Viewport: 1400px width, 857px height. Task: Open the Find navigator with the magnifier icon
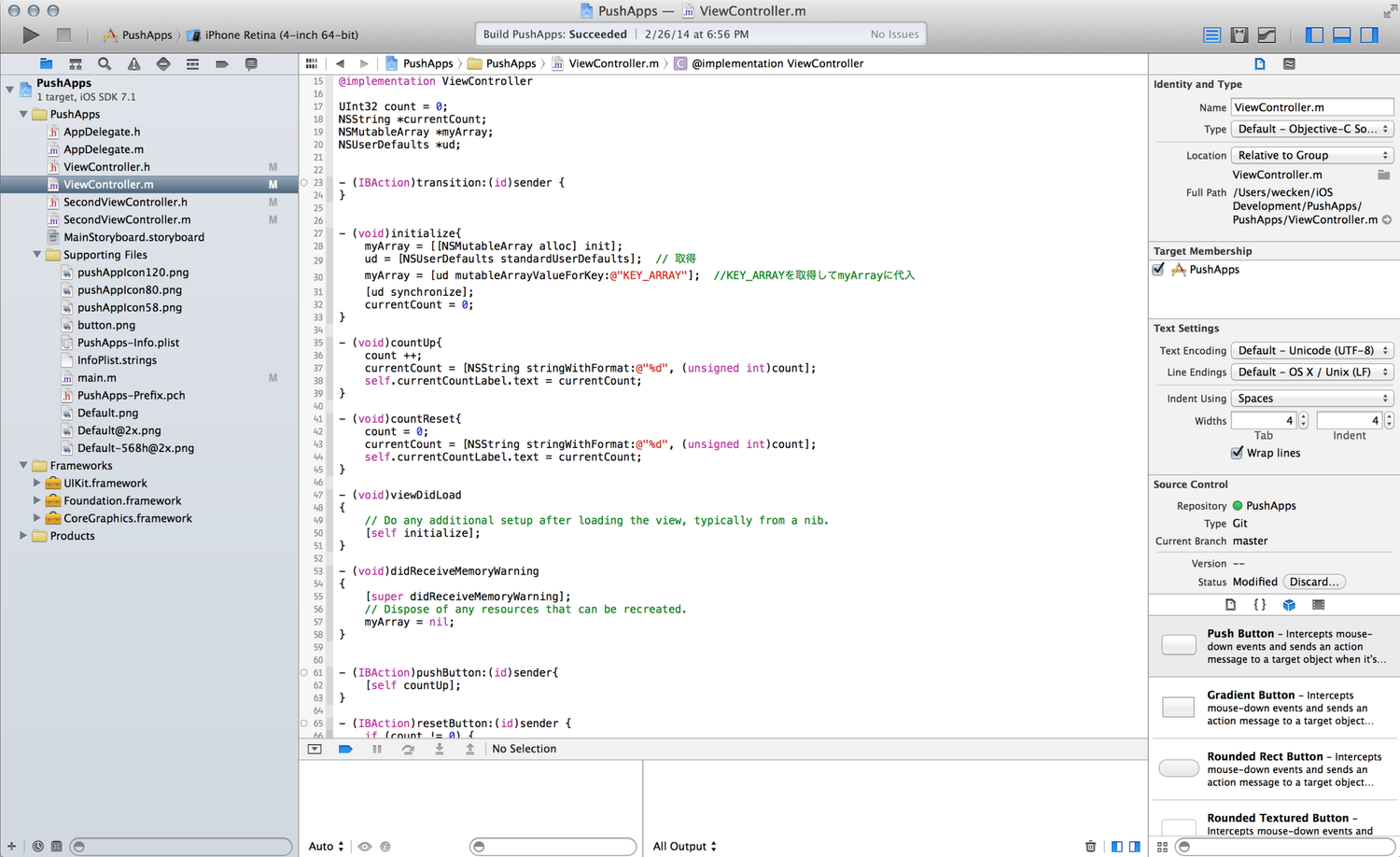point(105,63)
